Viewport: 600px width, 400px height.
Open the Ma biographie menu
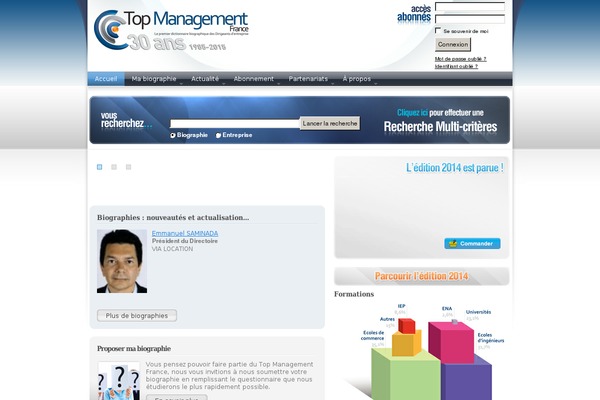(x=154, y=79)
